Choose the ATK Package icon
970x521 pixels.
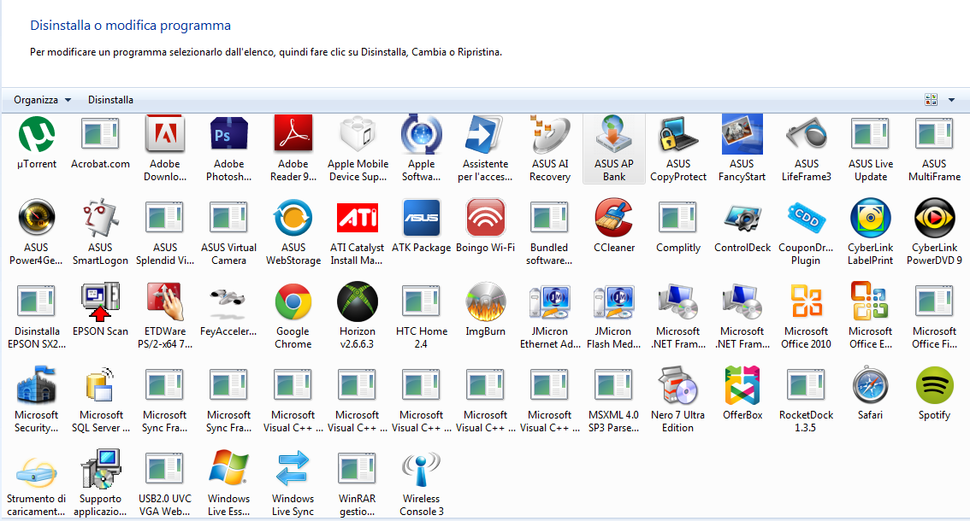[421, 218]
